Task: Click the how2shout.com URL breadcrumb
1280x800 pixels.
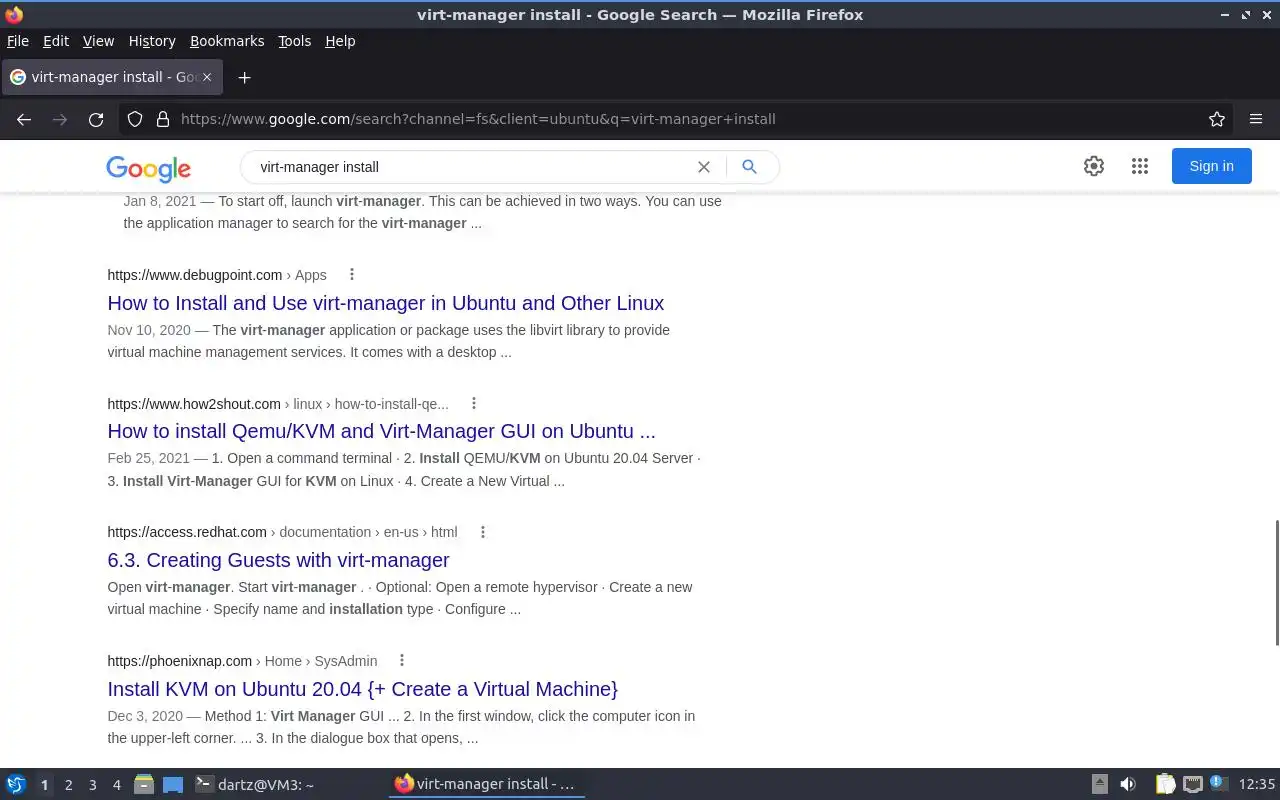Action: click(278, 404)
